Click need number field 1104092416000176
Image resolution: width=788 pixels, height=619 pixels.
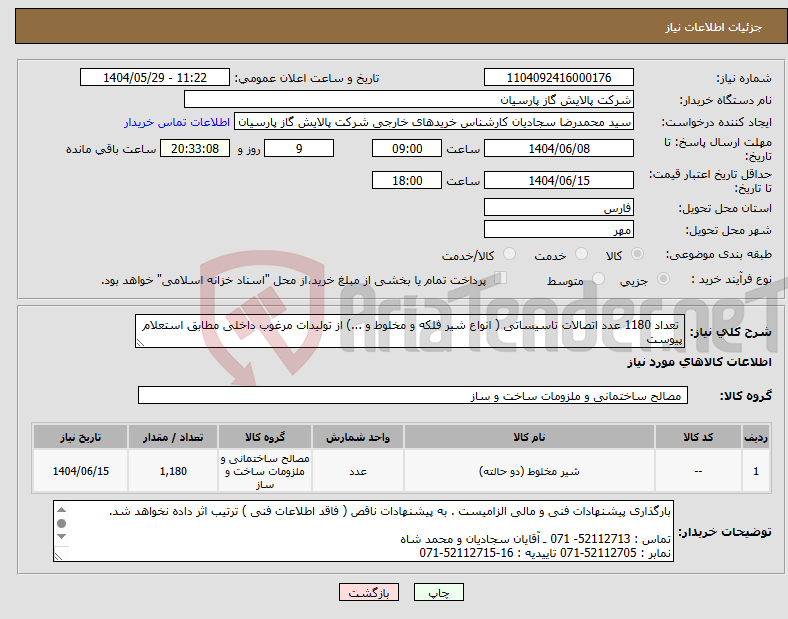(x=558, y=77)
